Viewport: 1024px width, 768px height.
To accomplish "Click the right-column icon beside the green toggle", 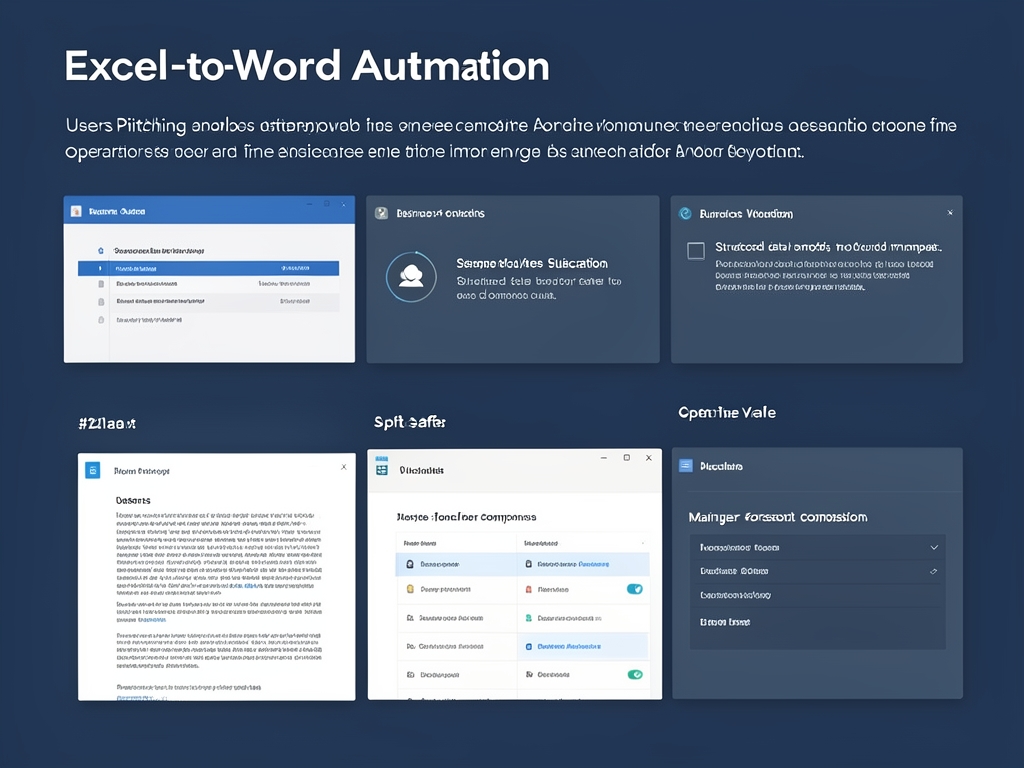I will pyautogui.click(x=529, y=675).
